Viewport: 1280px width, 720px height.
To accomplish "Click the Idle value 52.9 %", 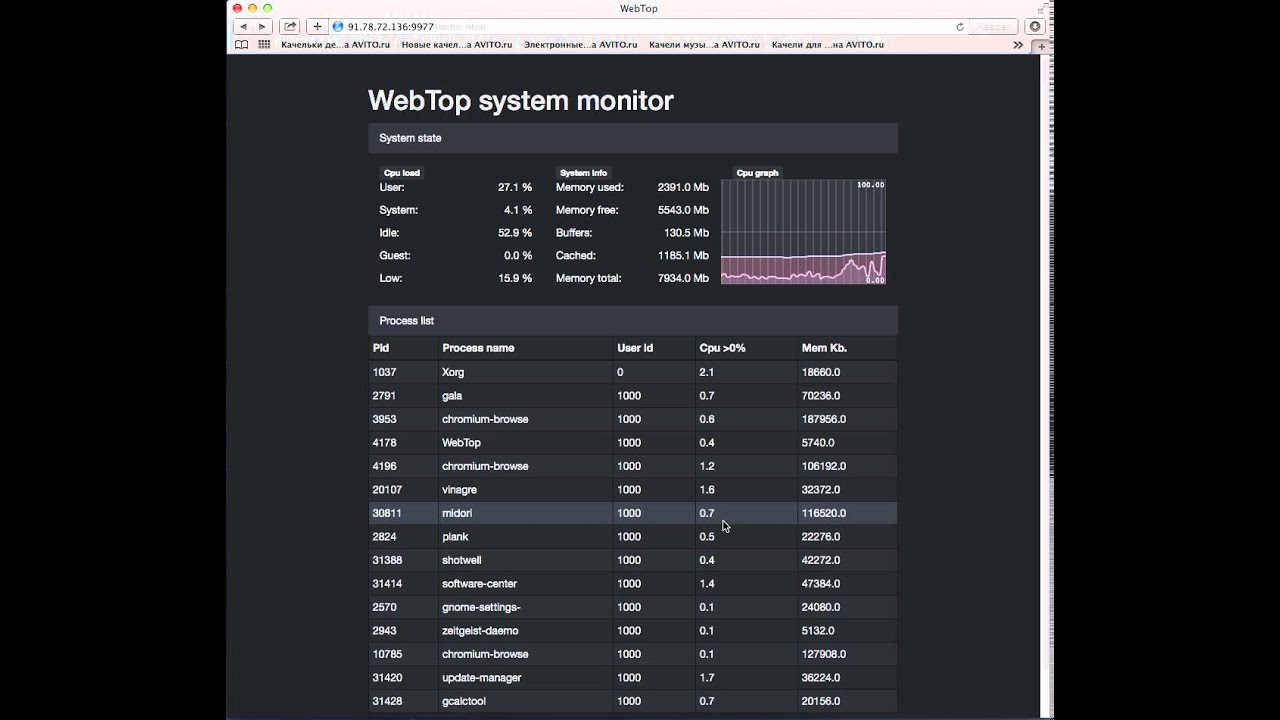I will (x=515, y=233).
